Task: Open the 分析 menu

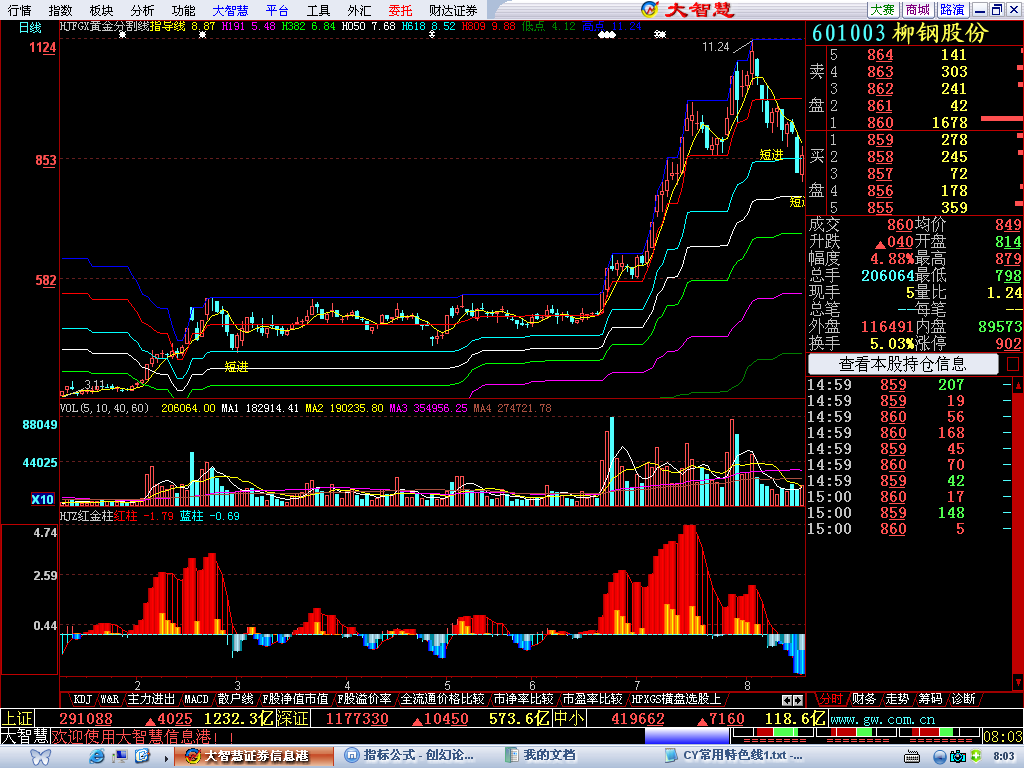Action: tap(142, 10)
